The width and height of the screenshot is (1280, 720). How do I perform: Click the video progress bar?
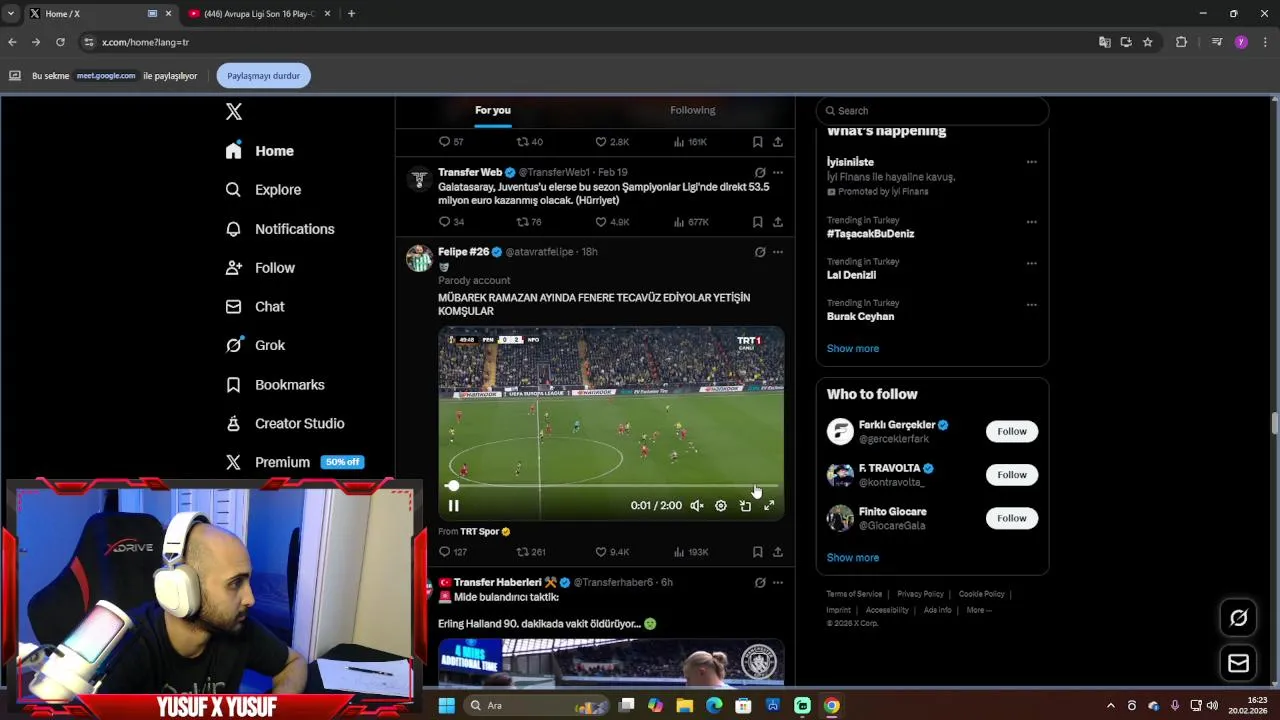pyautogui.click(x=611, y=486)
